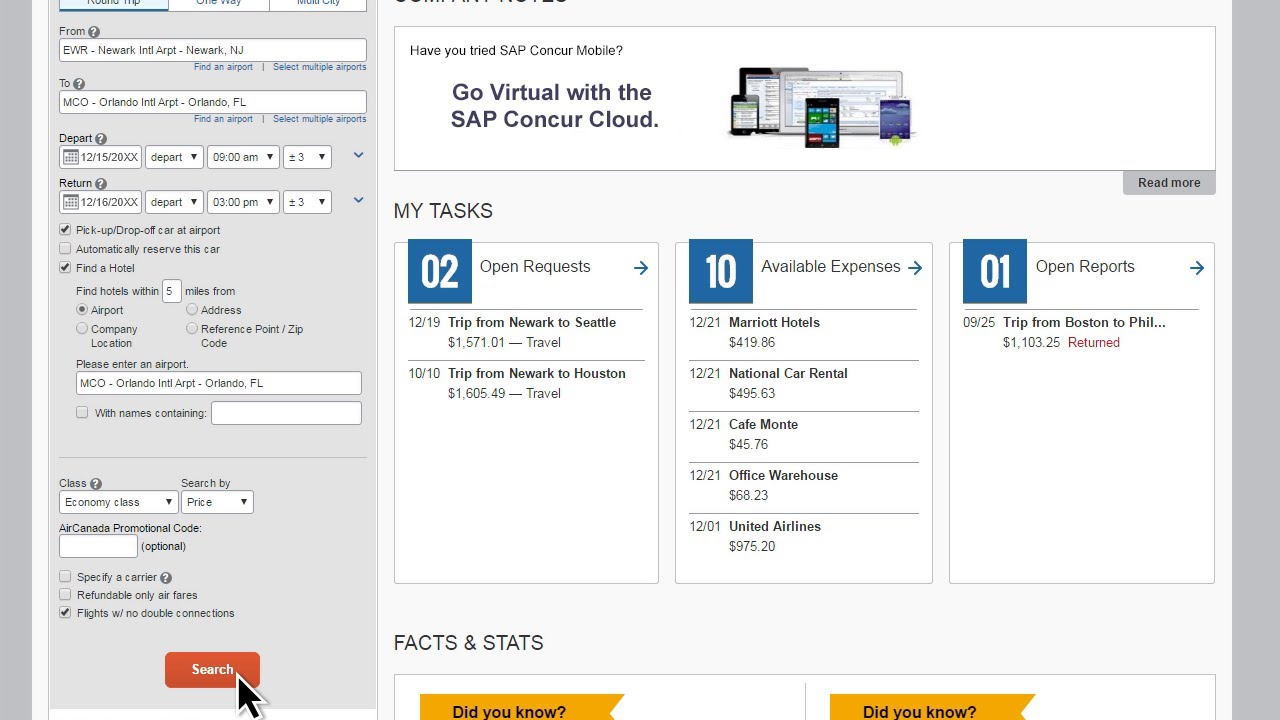
Task: Open the 03:00 pm return time dropdown
Action: (x=243, y=202)
